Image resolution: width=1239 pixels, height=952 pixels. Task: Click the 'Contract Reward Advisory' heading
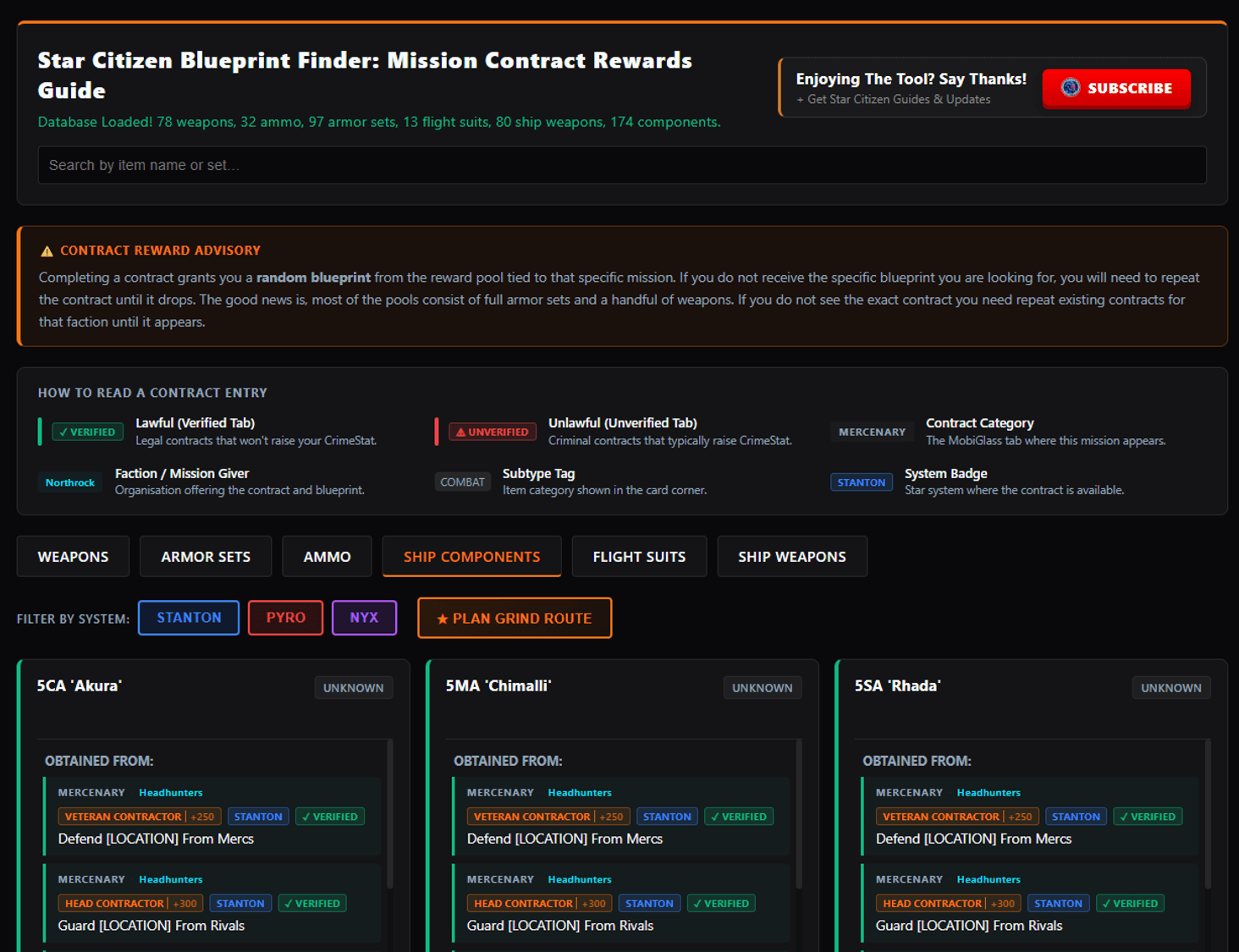(160, 250)
